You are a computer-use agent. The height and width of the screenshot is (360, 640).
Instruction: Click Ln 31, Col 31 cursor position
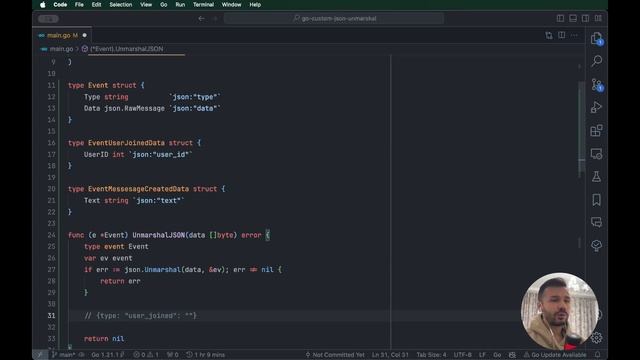(390, 355)
